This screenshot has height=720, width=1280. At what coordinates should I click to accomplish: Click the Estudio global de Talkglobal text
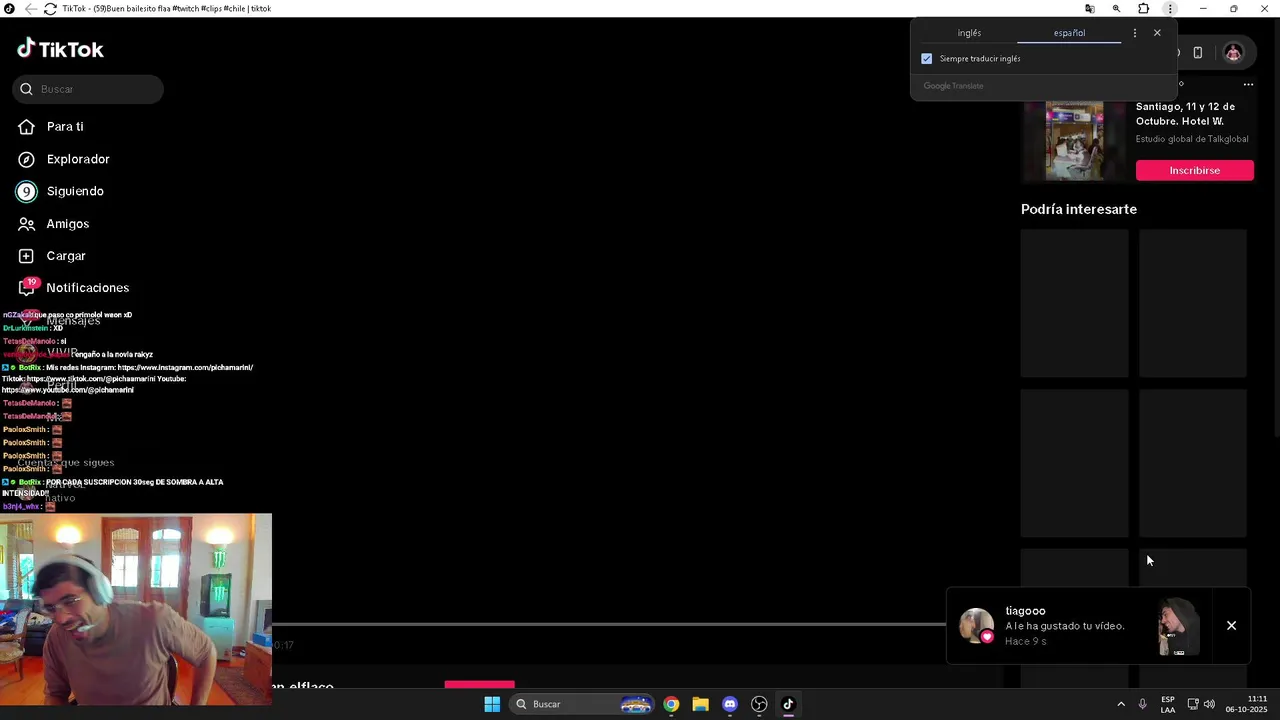click(x=1192, y=139)
